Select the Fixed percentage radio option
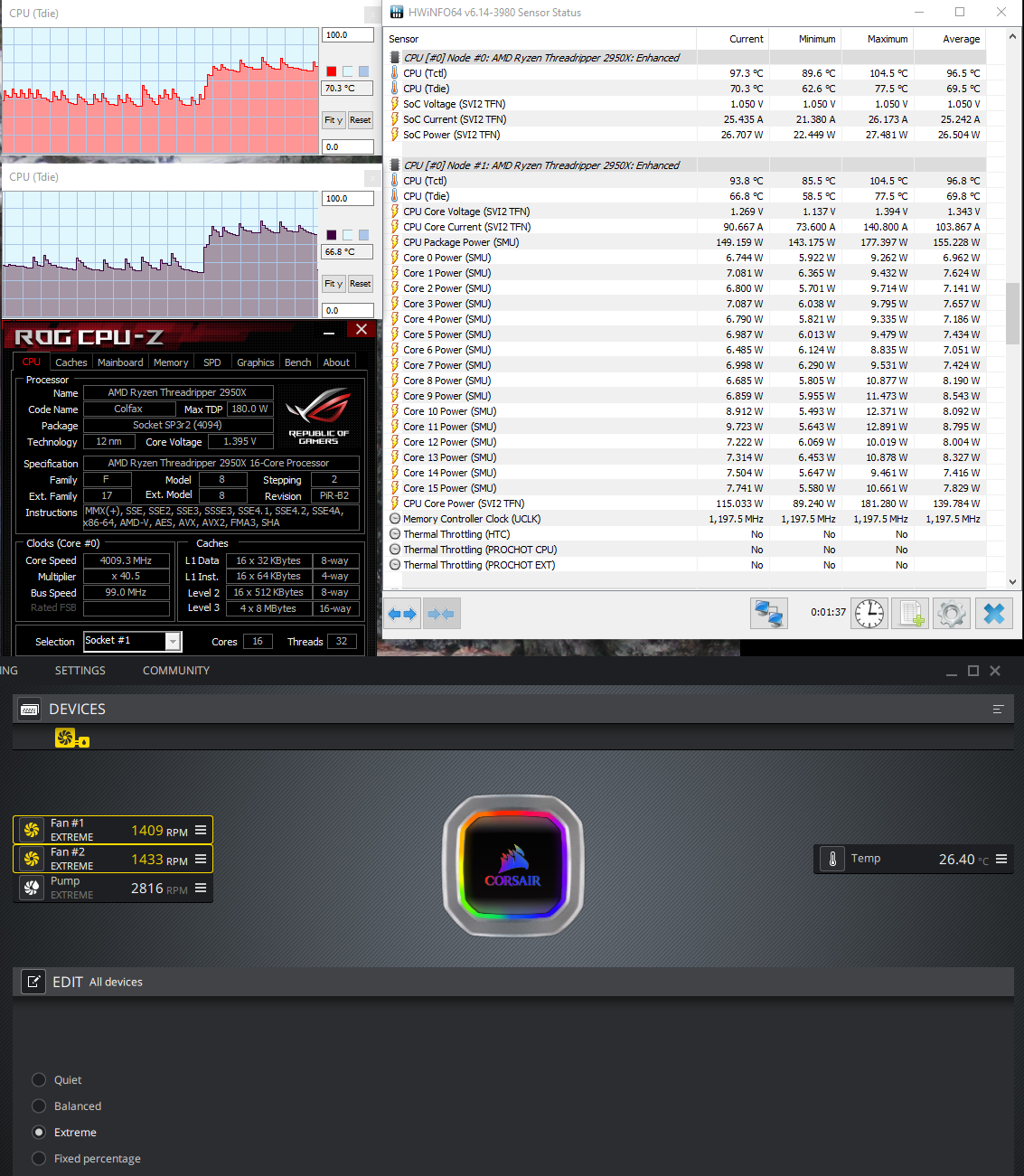The height and width of the screenshot is (1176, 1024). tap(39, 1158)
